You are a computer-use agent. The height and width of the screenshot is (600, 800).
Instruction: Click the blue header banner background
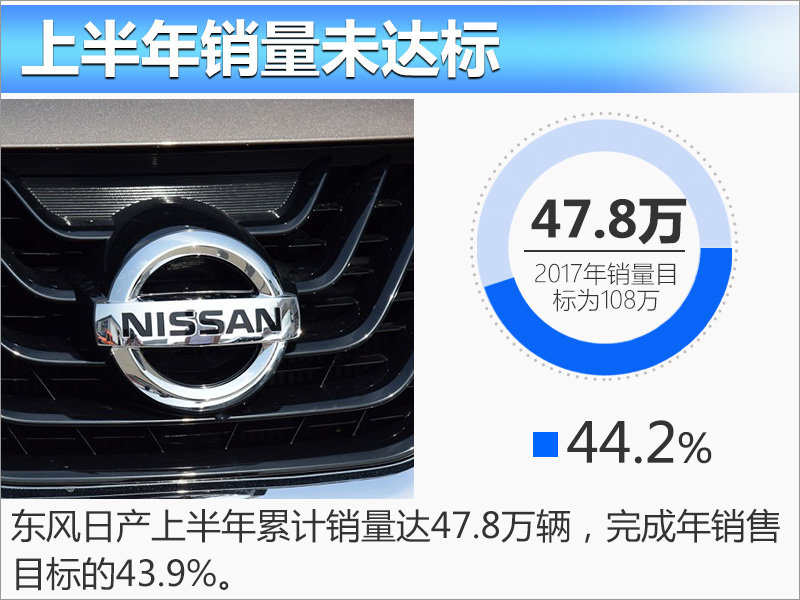tap(648, 49)
